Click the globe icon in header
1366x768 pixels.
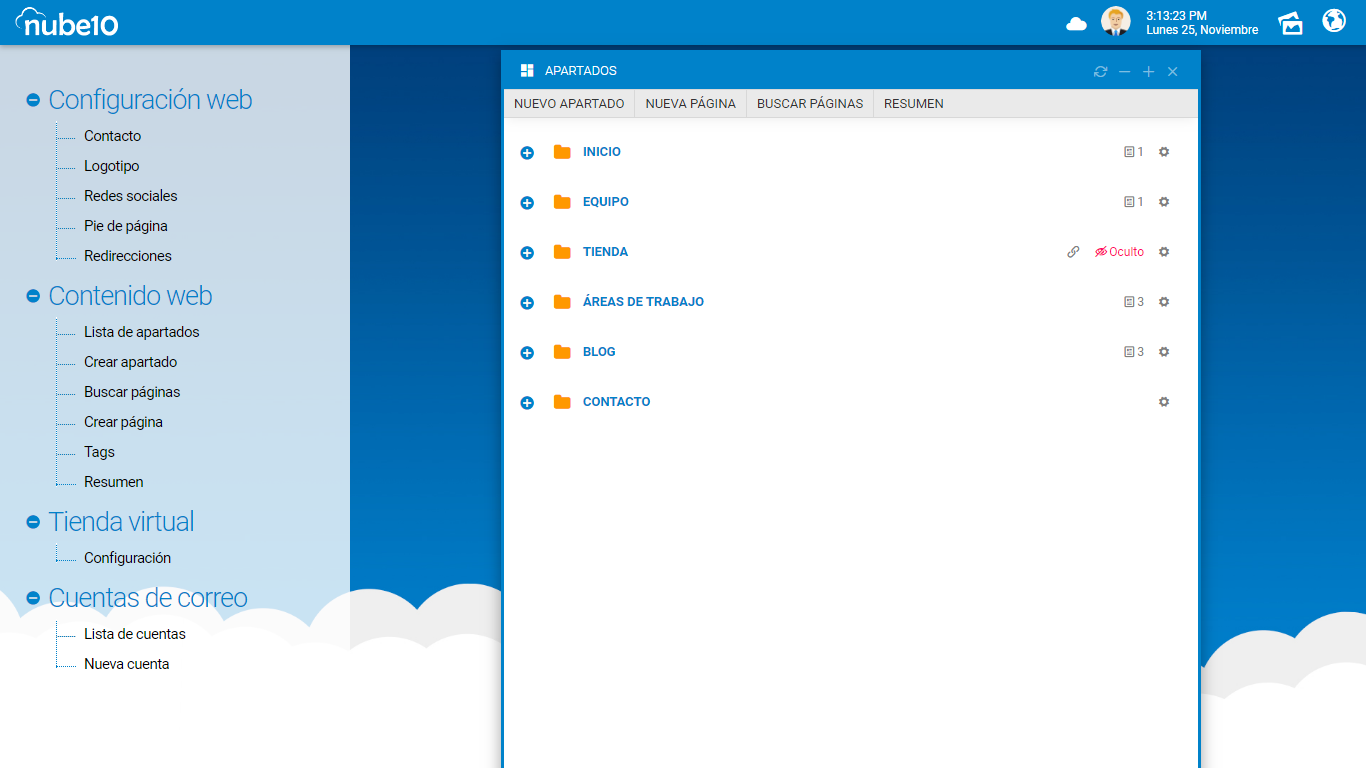click(1334, 21)
